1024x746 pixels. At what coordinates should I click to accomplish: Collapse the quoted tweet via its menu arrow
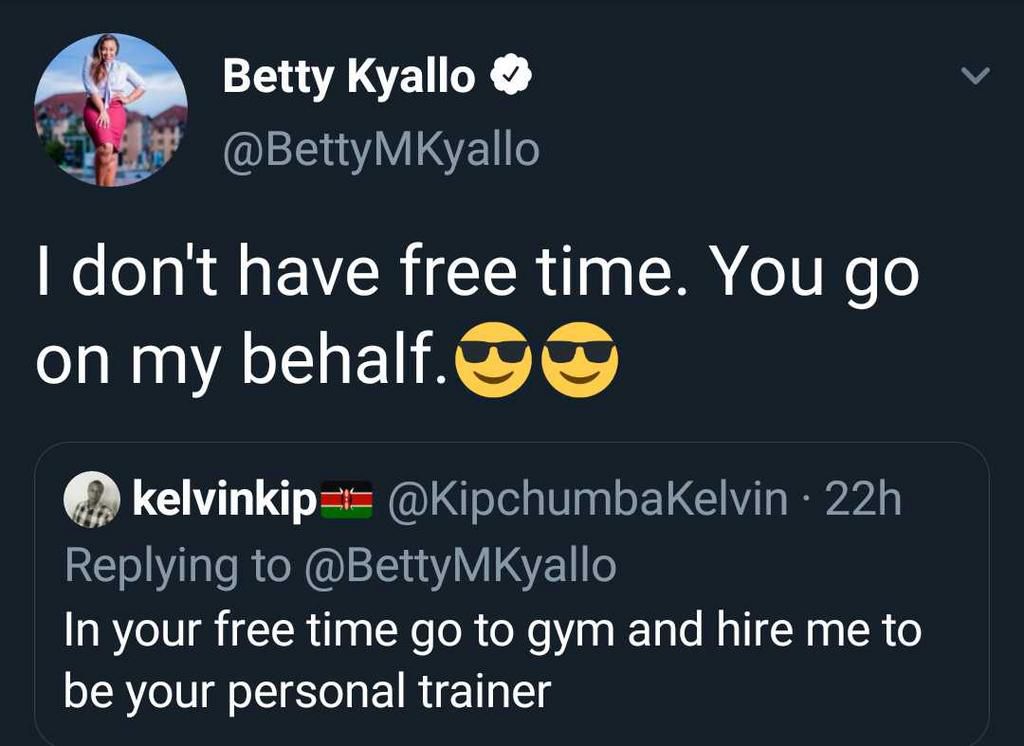(975, 73)
